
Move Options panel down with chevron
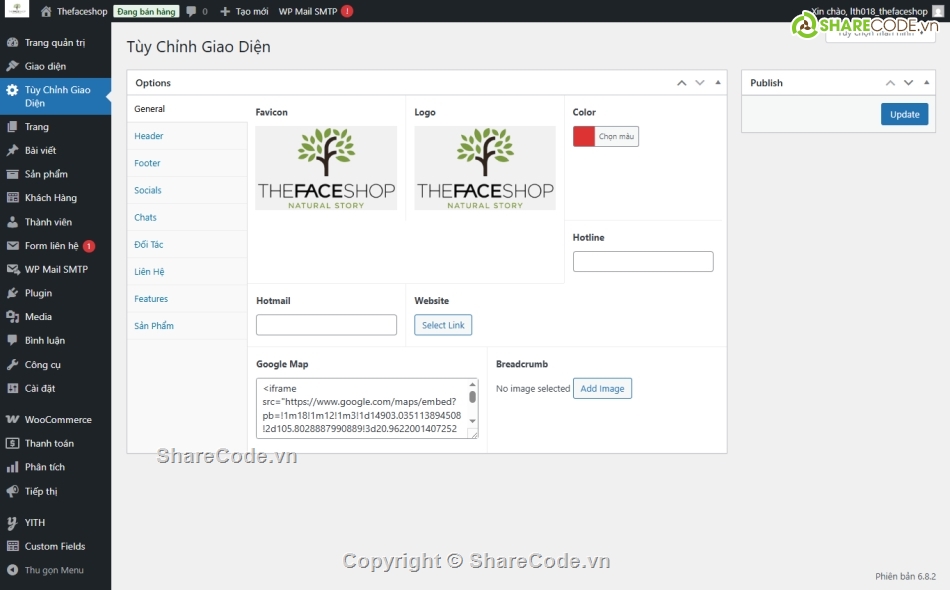coord(700,83)
